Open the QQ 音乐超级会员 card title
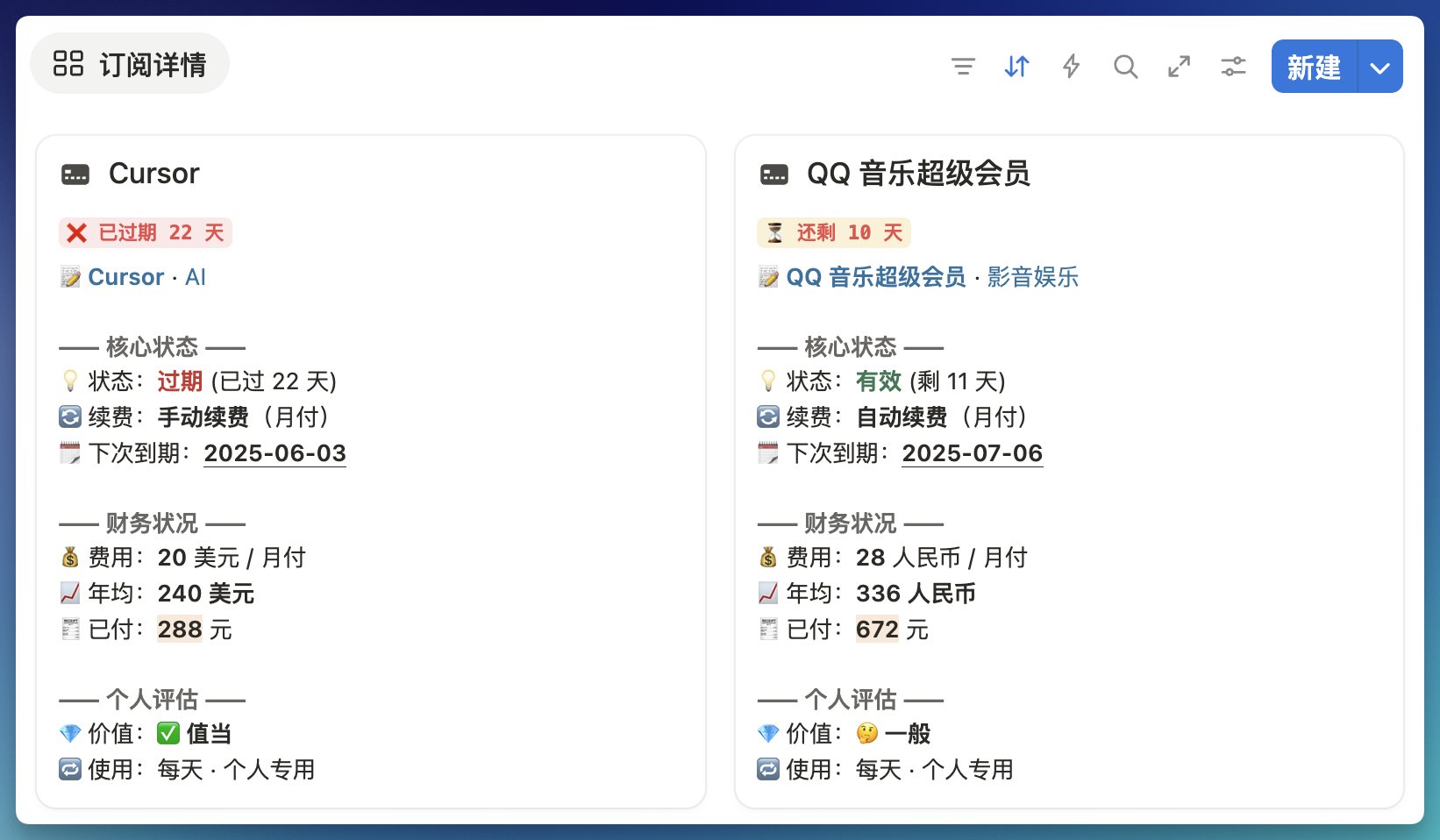 918,174
